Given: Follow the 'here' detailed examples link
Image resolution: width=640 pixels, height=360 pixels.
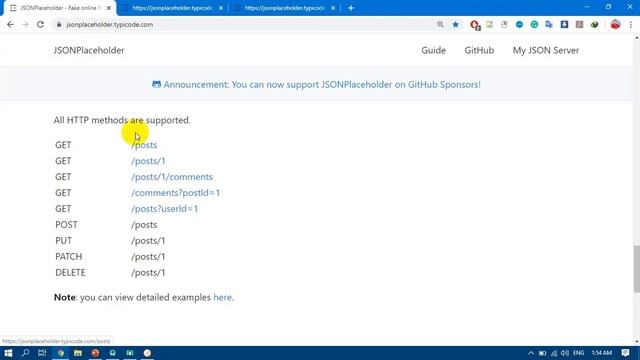Looking at the screenshot, I should 222,297.
